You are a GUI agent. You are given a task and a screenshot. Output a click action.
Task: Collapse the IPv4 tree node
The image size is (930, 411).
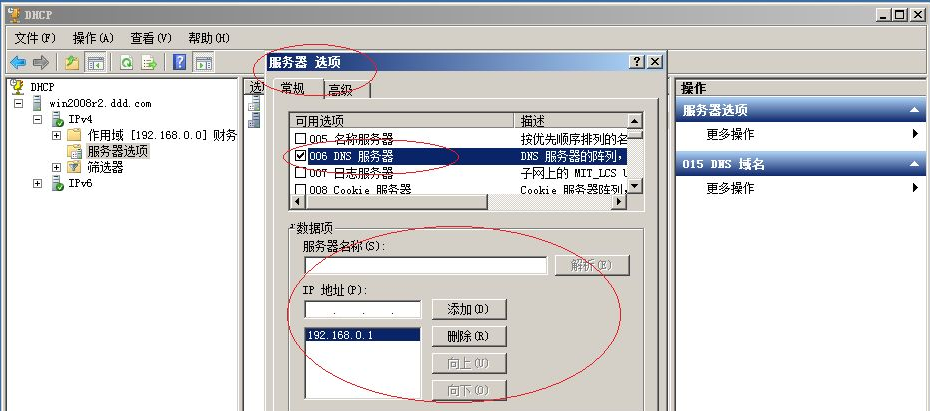[x=38, y=119]
